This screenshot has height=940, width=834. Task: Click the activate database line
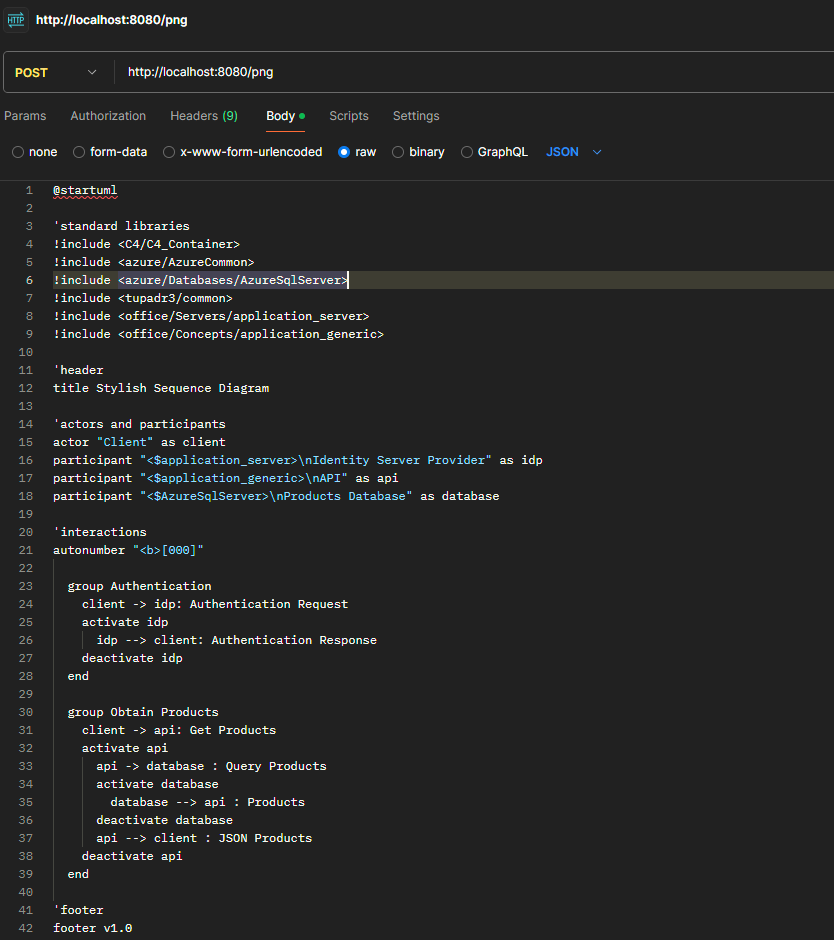point(157,784)
